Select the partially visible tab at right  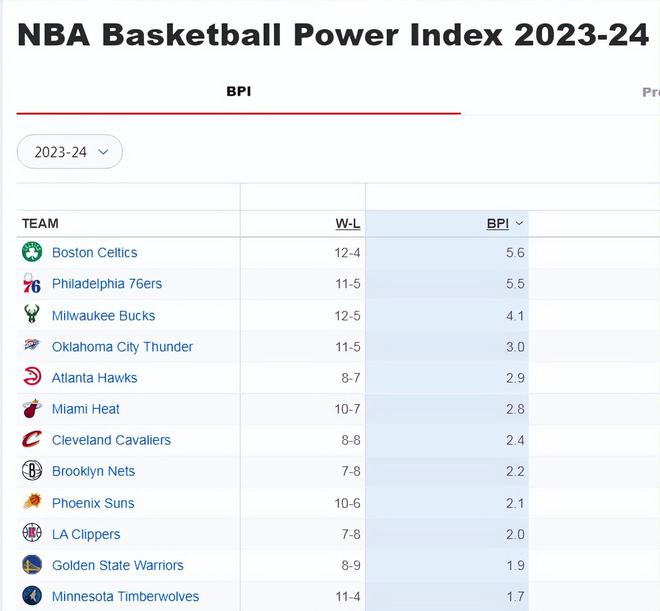click(x=650, y=92)
